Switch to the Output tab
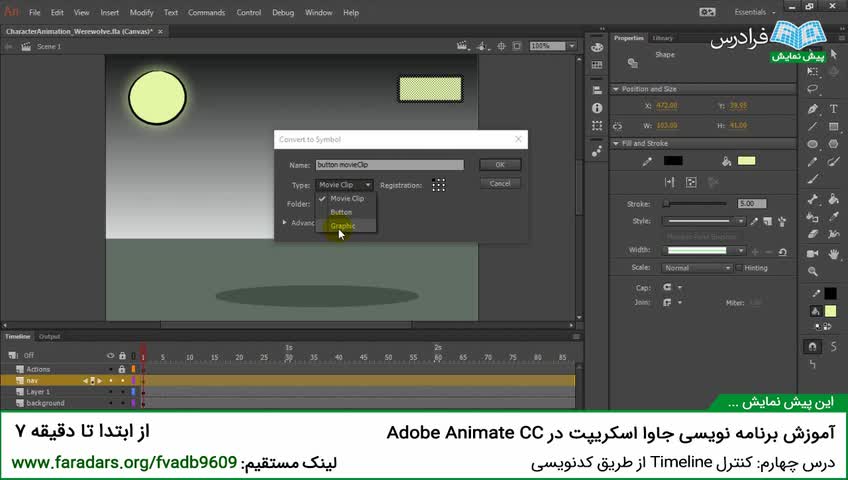This screenshot has width=848, height=480. click(49, 337)
